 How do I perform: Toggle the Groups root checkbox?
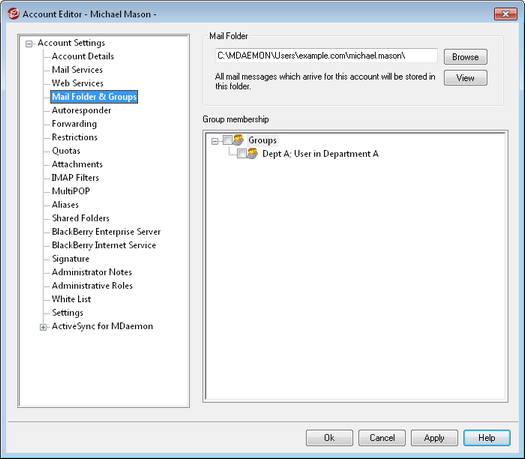pos(227,140)
